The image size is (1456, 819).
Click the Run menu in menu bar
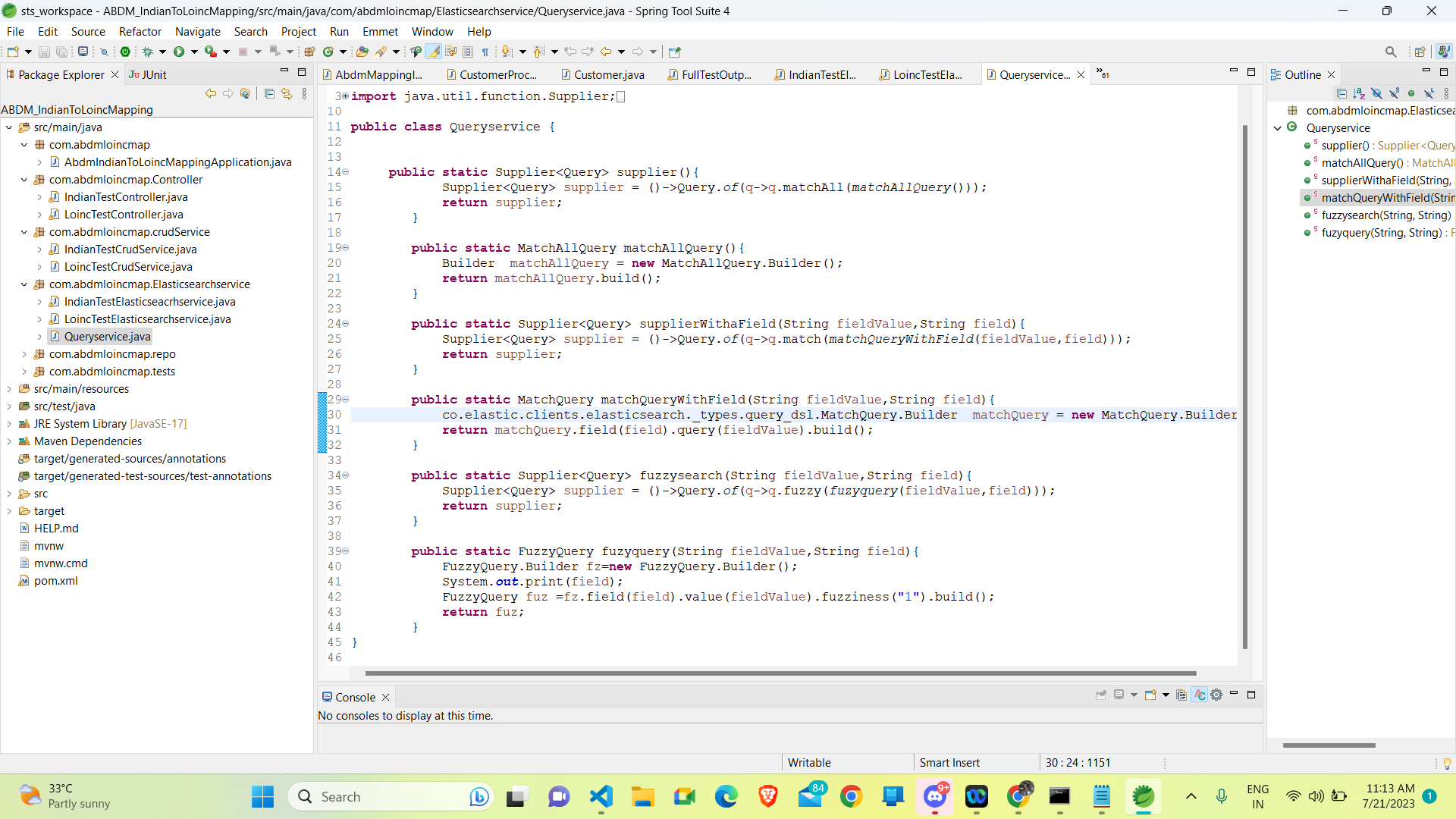339,31
